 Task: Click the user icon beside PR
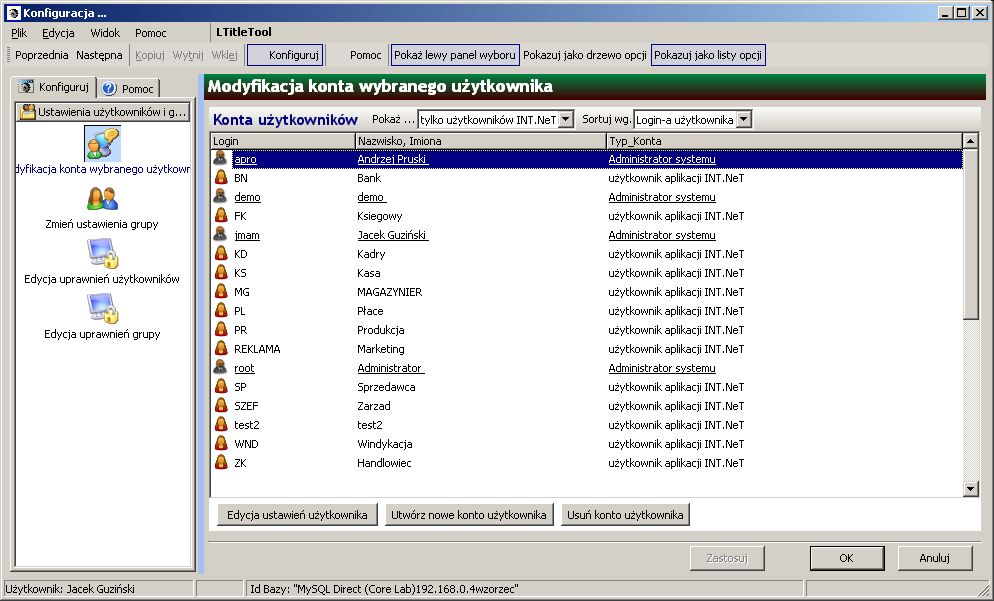tap(221, 330)
